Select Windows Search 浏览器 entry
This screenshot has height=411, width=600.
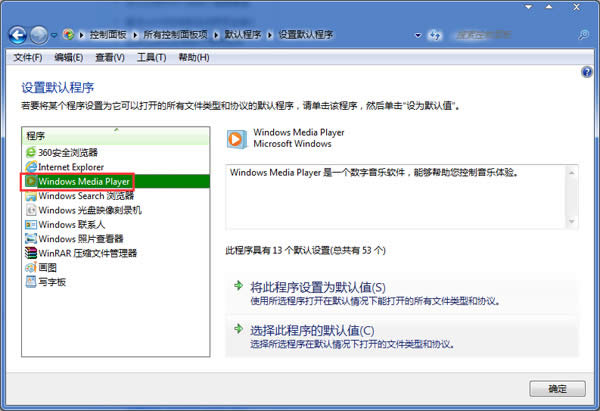(116, 196)
